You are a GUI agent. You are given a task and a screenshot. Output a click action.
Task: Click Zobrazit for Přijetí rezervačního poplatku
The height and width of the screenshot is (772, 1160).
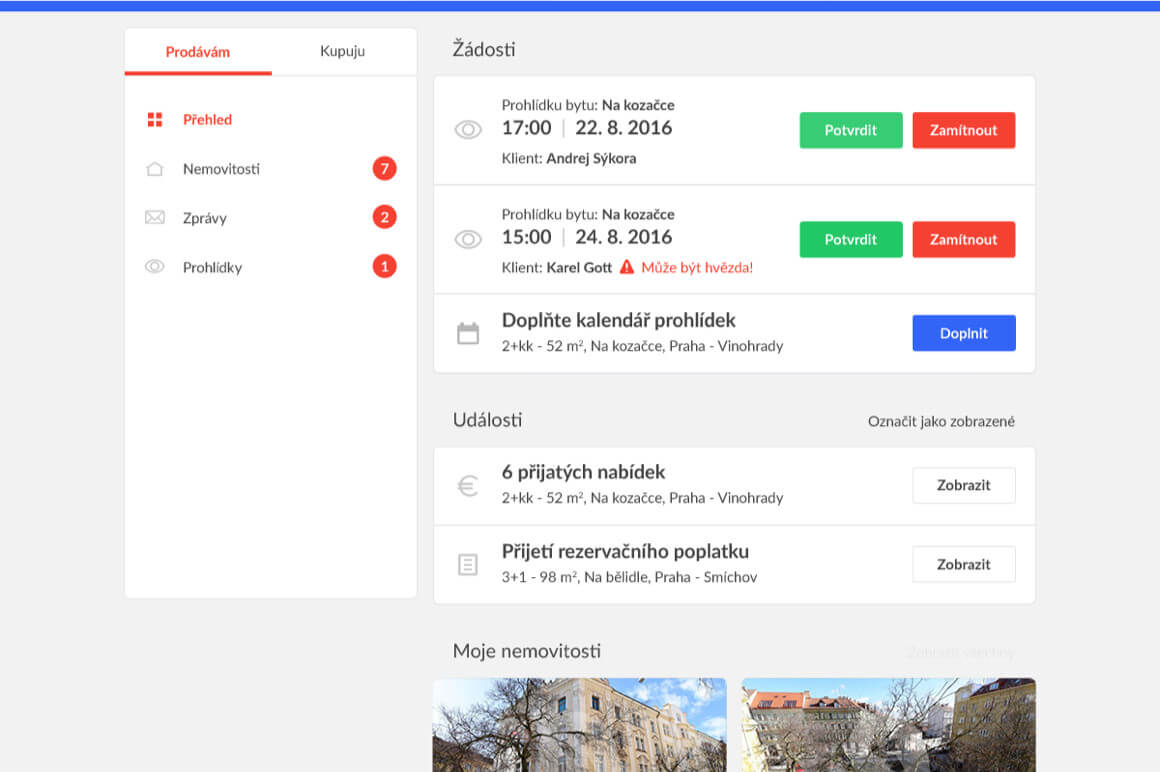tap(963, 565)
